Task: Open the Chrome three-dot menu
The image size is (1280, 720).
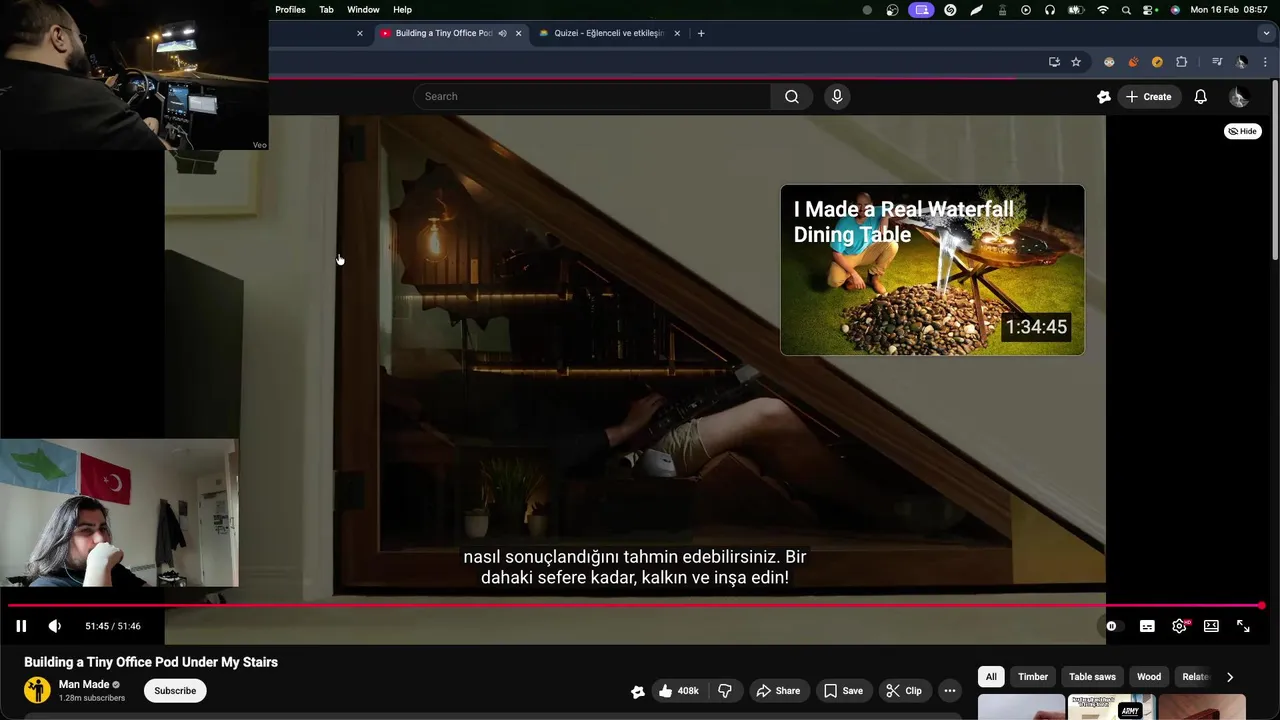Action: click(1265, 62)
